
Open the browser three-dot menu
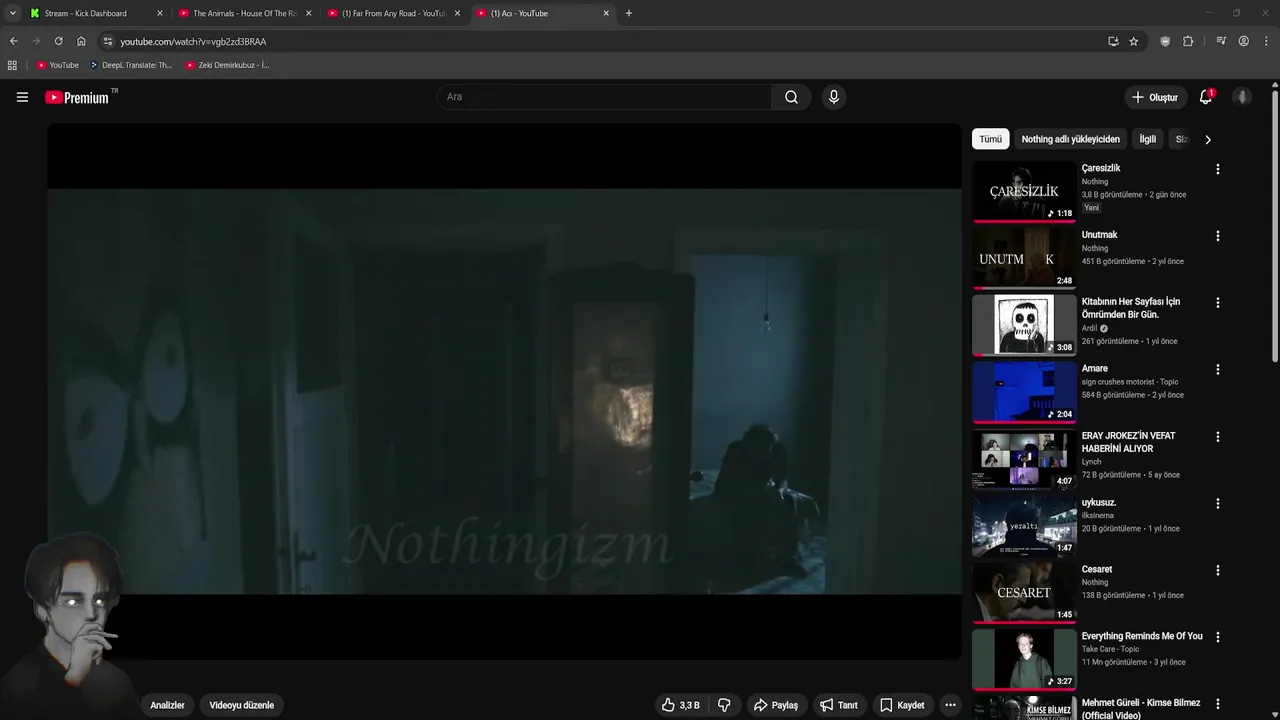(x=1266, y=41)
